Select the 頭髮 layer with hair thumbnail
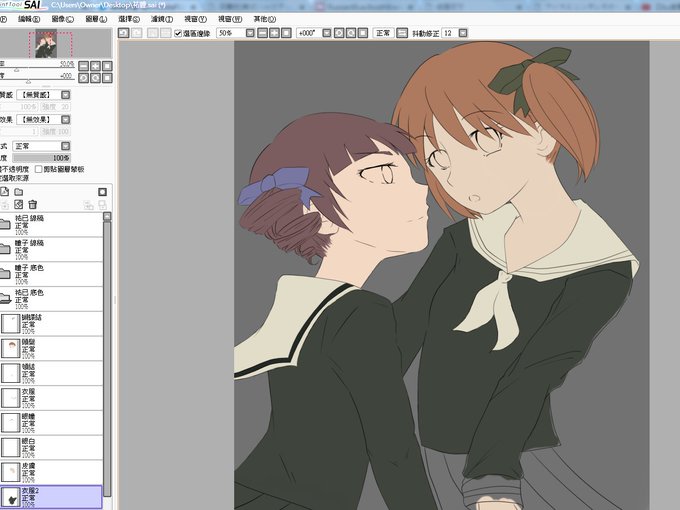680x510 pixels. (x=51, y=348)
